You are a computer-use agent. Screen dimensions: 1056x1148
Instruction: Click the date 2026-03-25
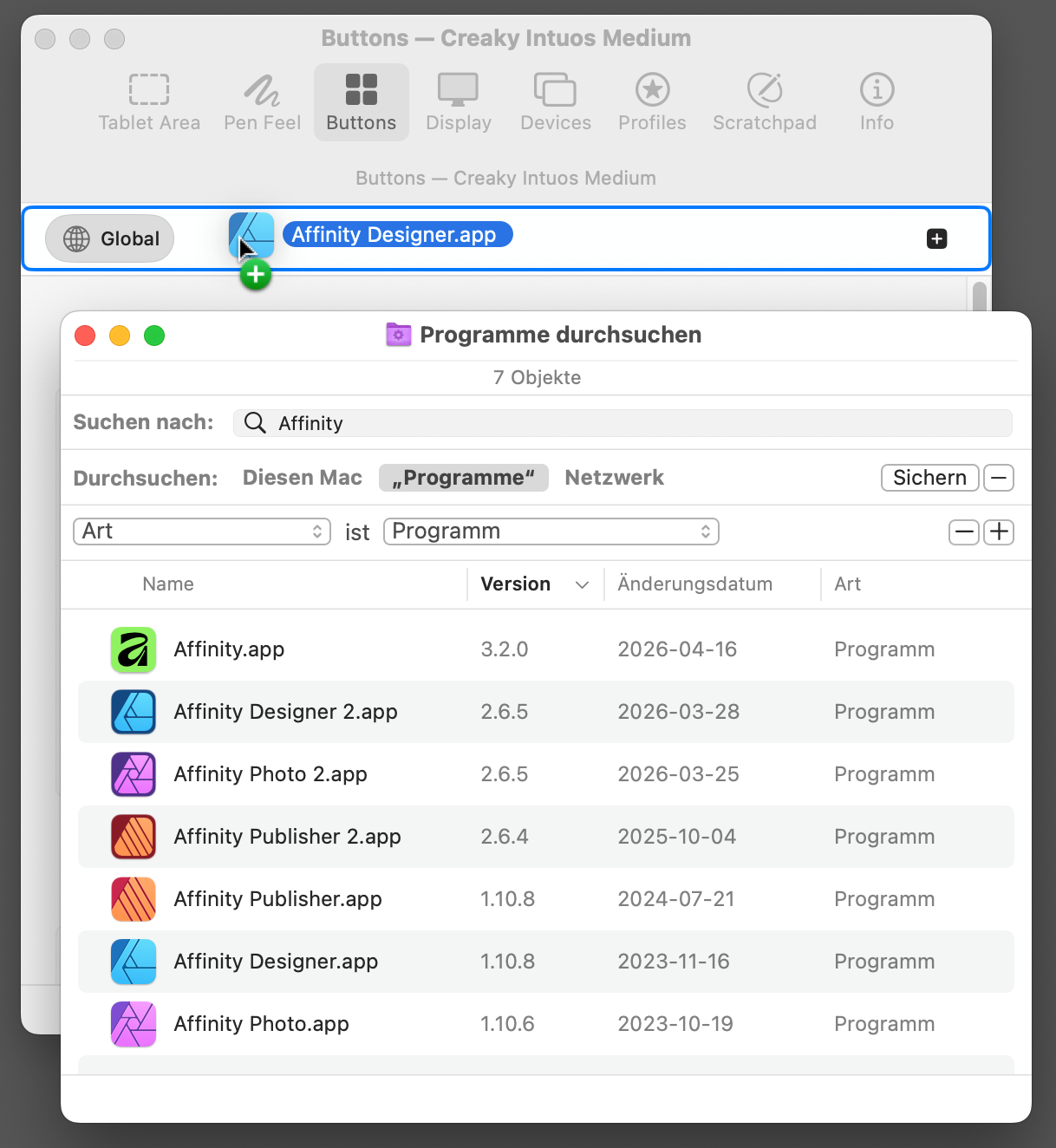click(x=678, y=774)
